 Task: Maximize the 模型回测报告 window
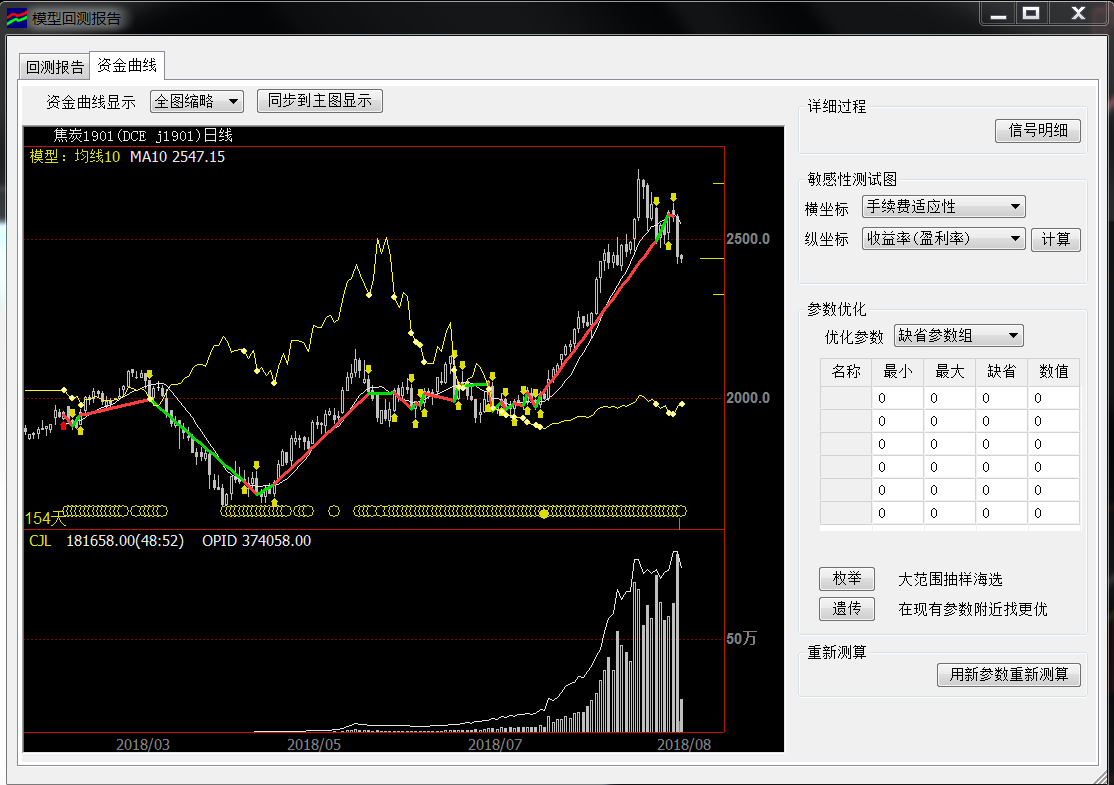(1031, 14)
